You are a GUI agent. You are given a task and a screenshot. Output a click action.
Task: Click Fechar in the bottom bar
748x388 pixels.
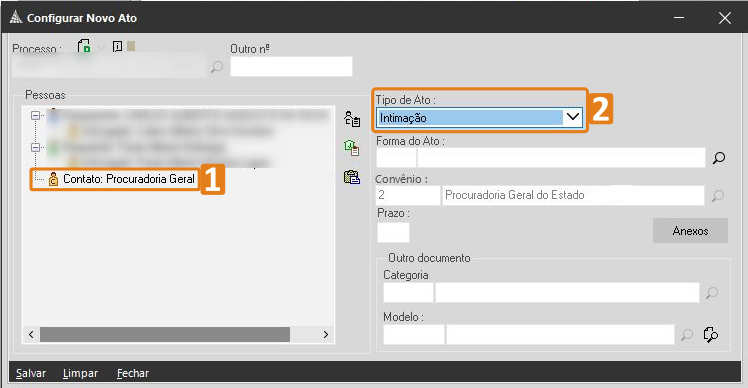(133, 373)
